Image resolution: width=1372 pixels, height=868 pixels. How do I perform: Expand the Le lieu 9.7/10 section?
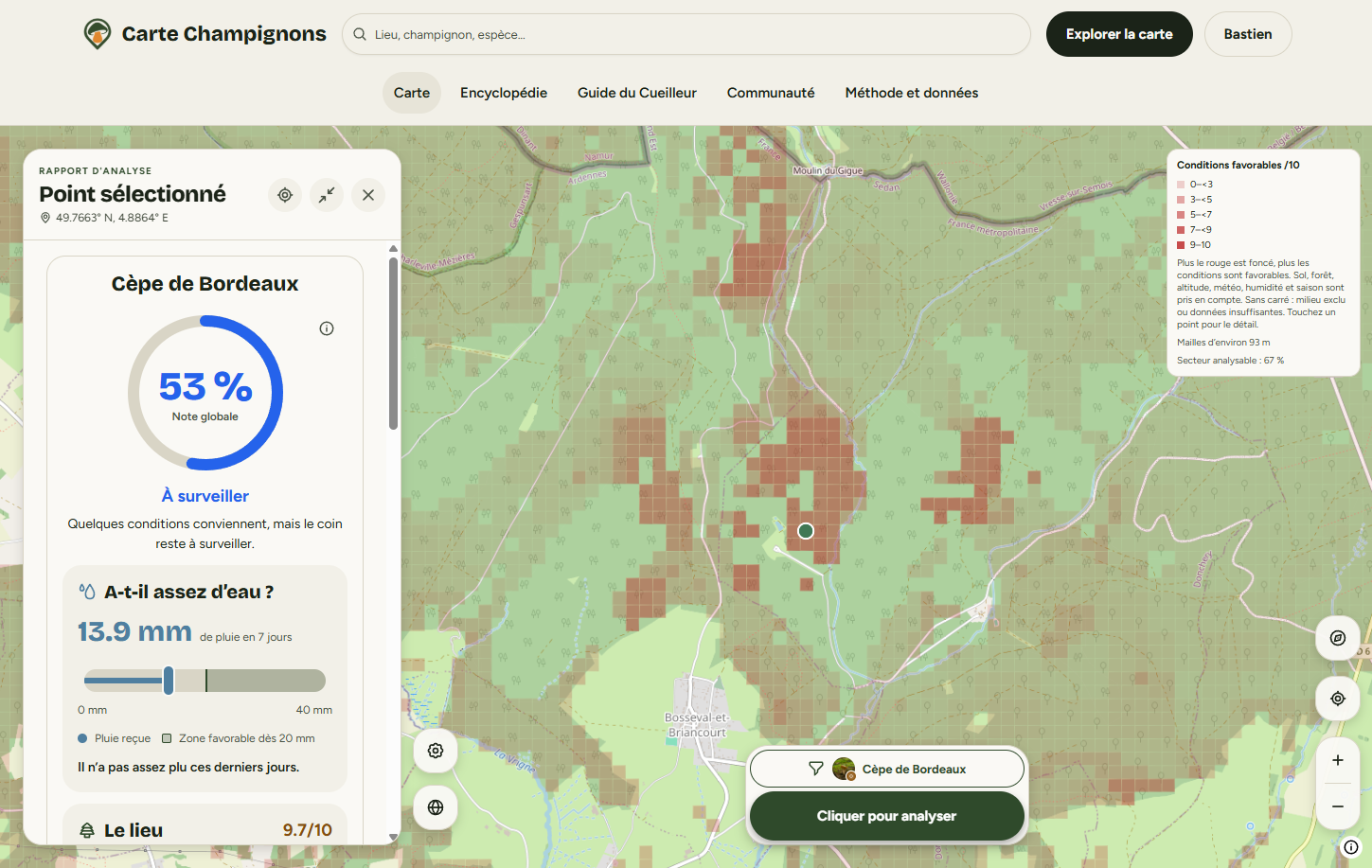tap(205, 830)
